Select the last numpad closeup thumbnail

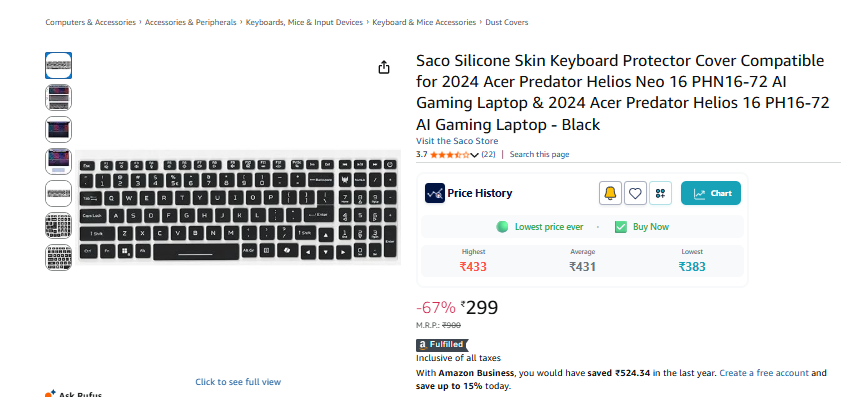tap(58, 257)
